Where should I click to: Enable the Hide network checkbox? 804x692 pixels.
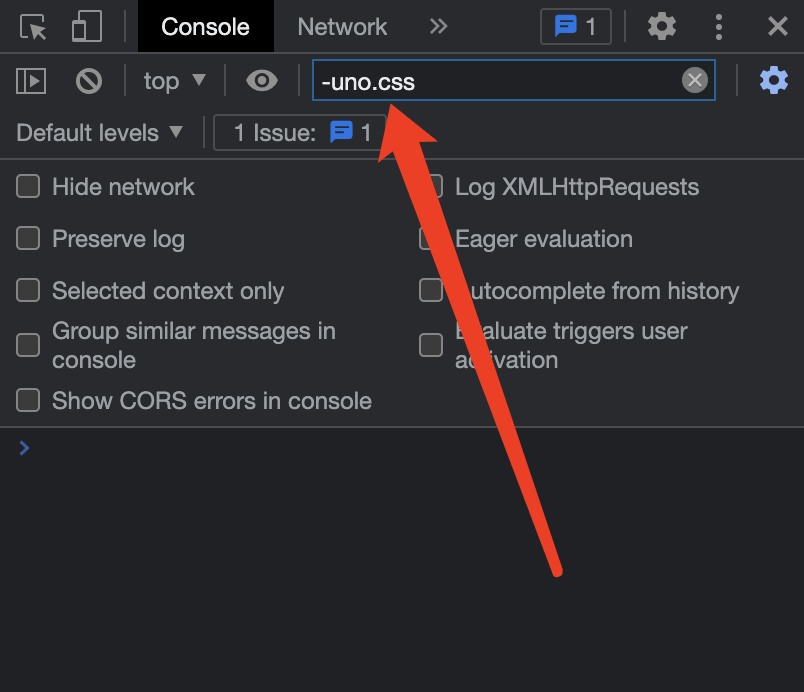click(x=28, y=186)
